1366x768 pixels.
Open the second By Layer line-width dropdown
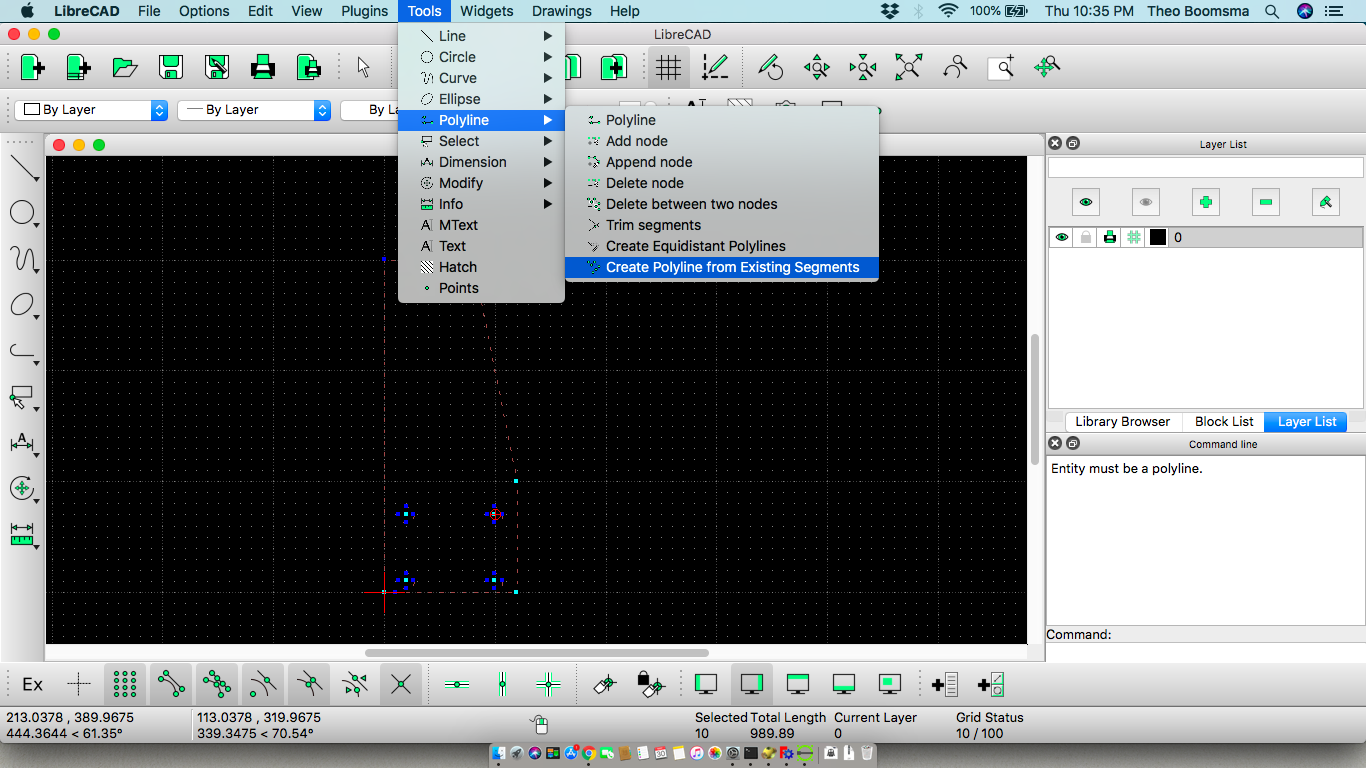coord(253,110)
